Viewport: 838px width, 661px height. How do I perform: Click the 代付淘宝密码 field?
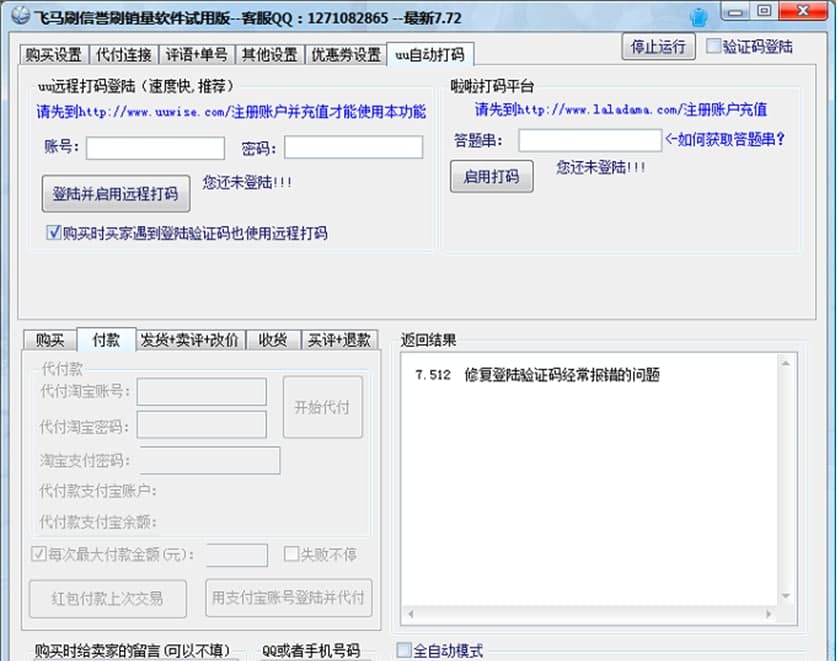[201, 425]
